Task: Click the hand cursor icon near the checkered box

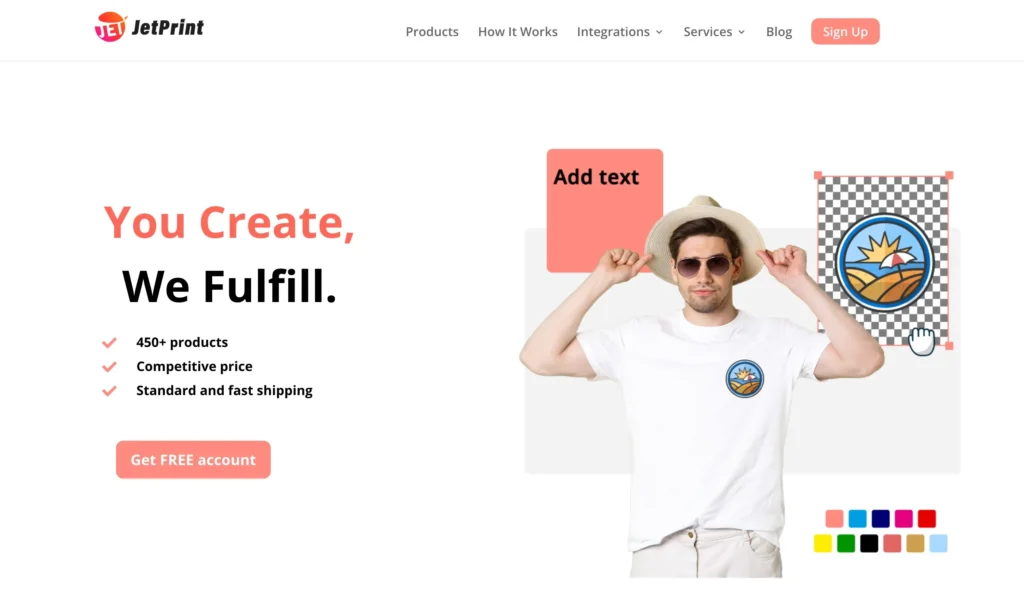Action: click(921, 341)
